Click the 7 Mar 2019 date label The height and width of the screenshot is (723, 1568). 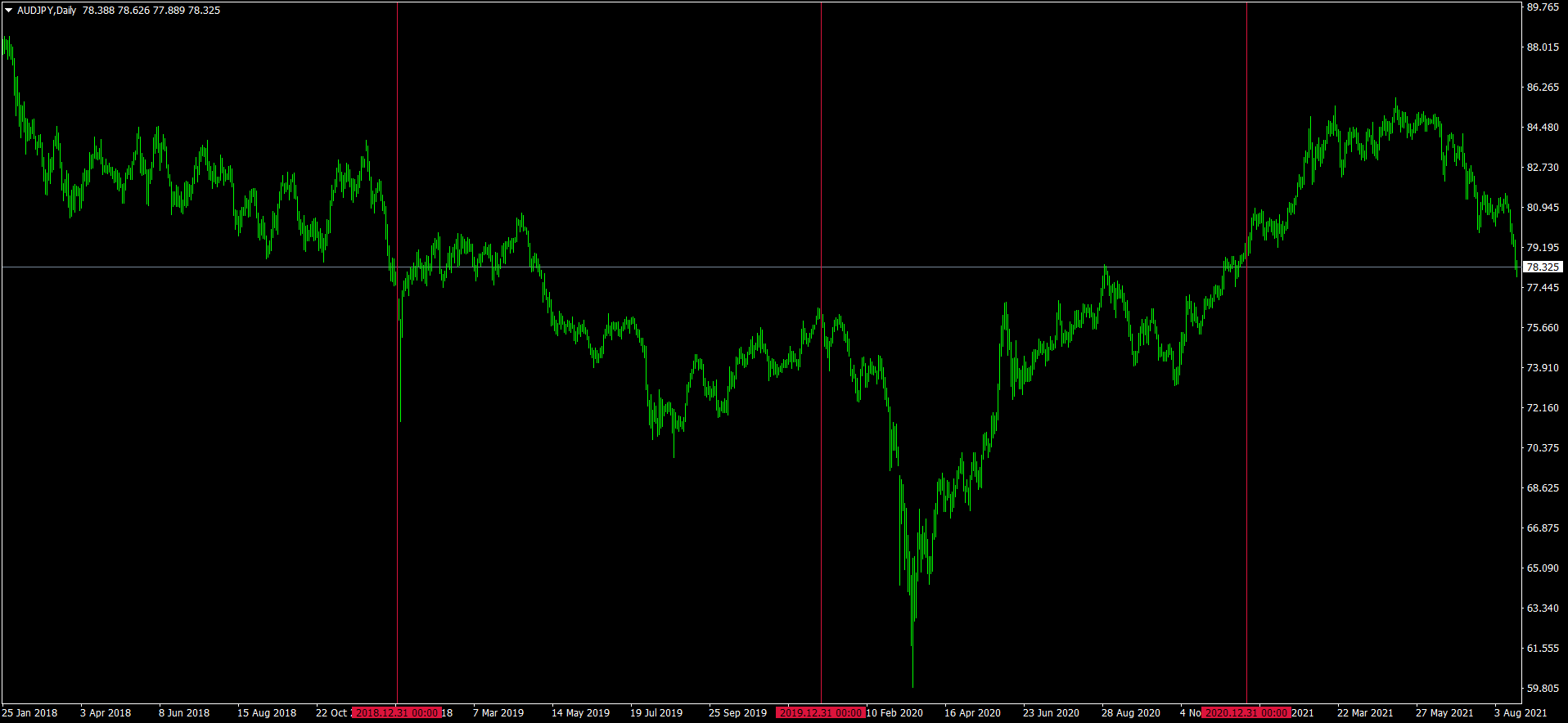tap(498, 713)
